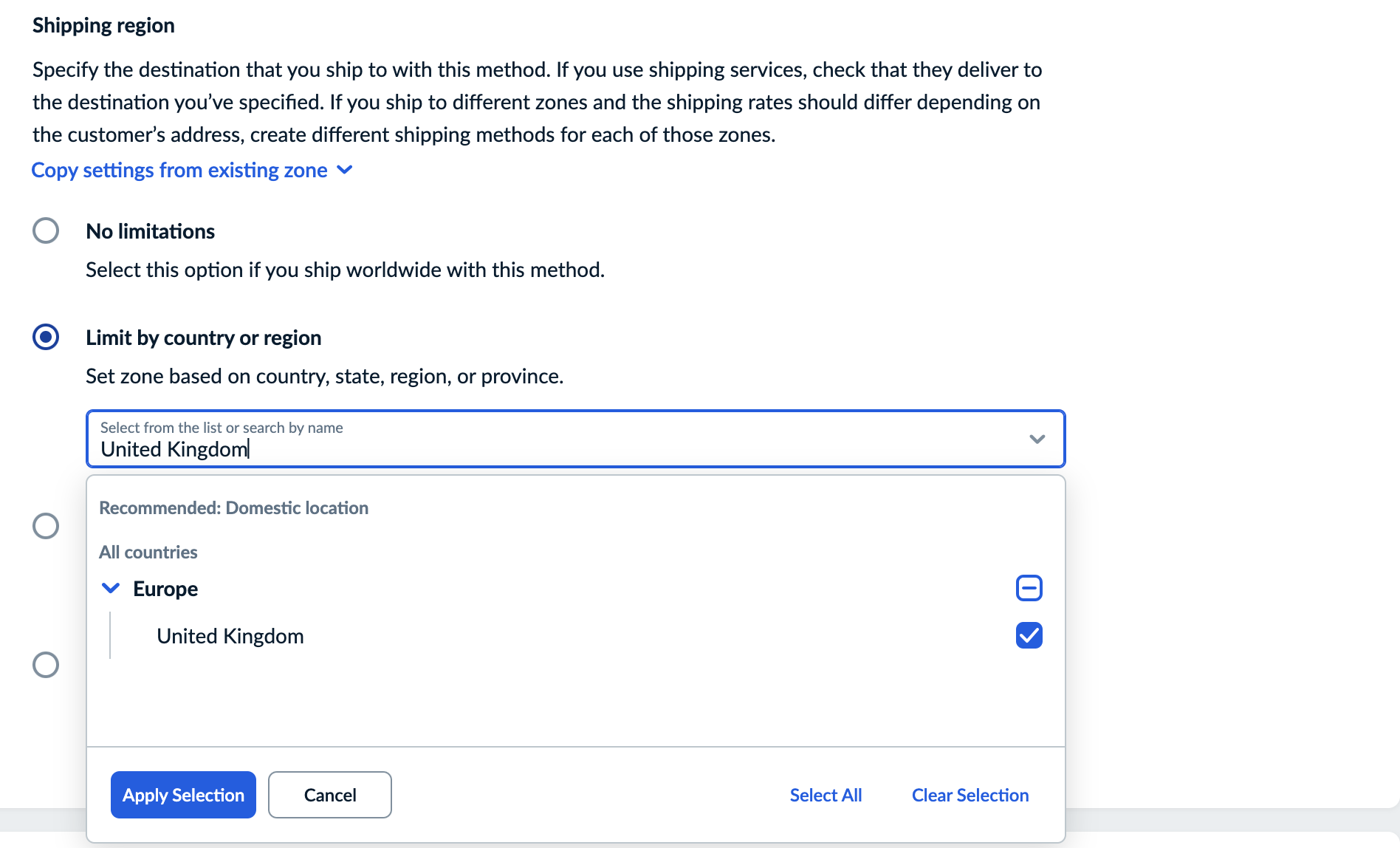1400x848 pixels.
Task: Select the No limitations radio button
Action: point(46,230)
